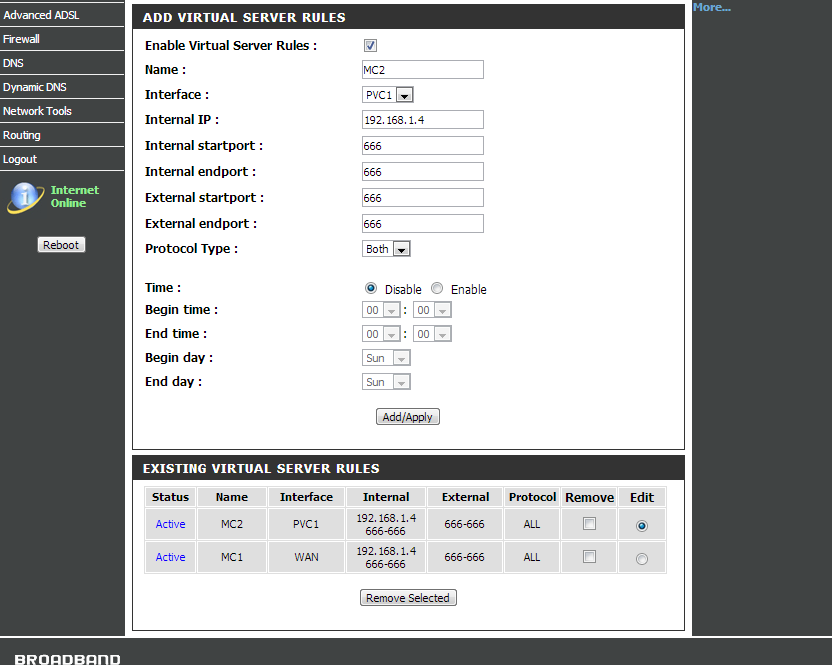Open Network Tools menu item
The height and width of the screenshot is (665, 832).
tap(62, 111)
